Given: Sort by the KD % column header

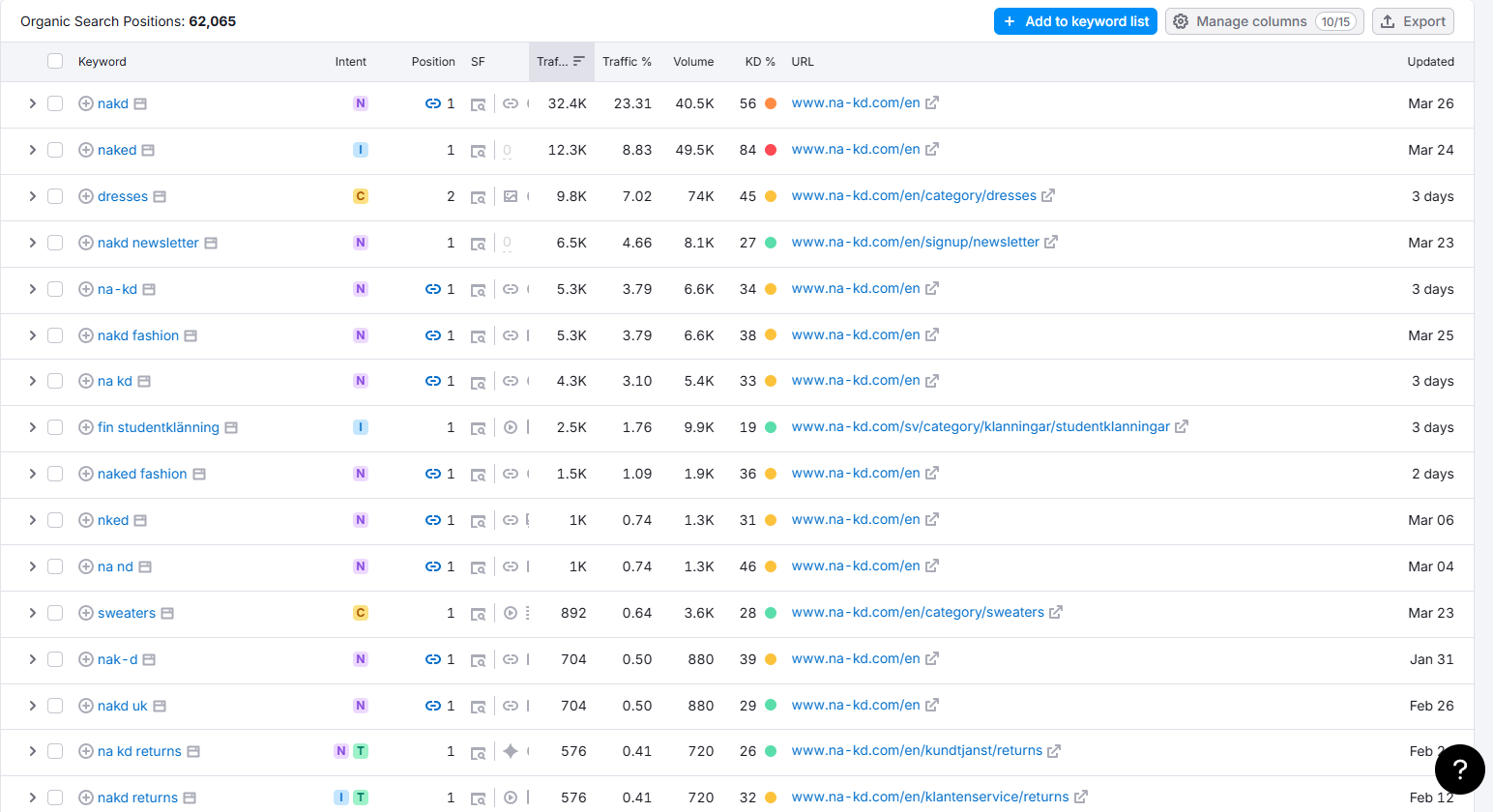Looking at the screenshot, I should [760, 62].
